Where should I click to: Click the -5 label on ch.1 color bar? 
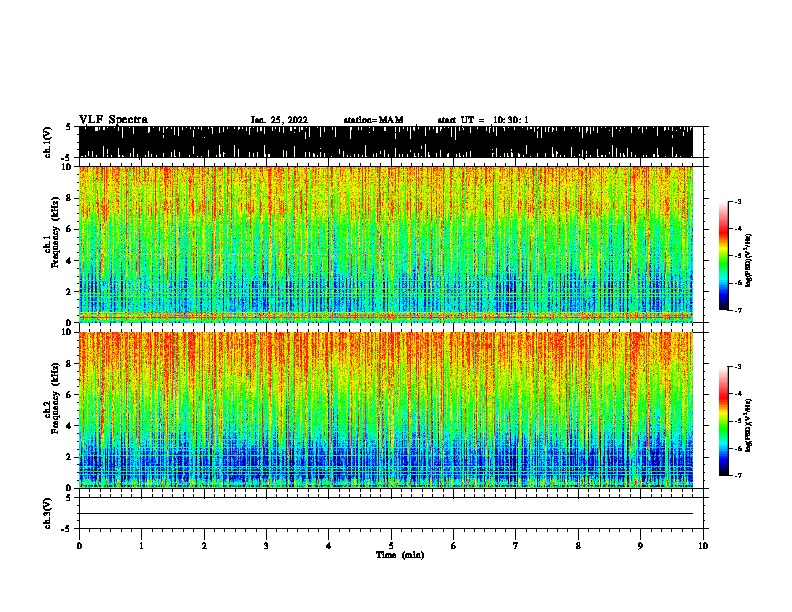[737, 256]
